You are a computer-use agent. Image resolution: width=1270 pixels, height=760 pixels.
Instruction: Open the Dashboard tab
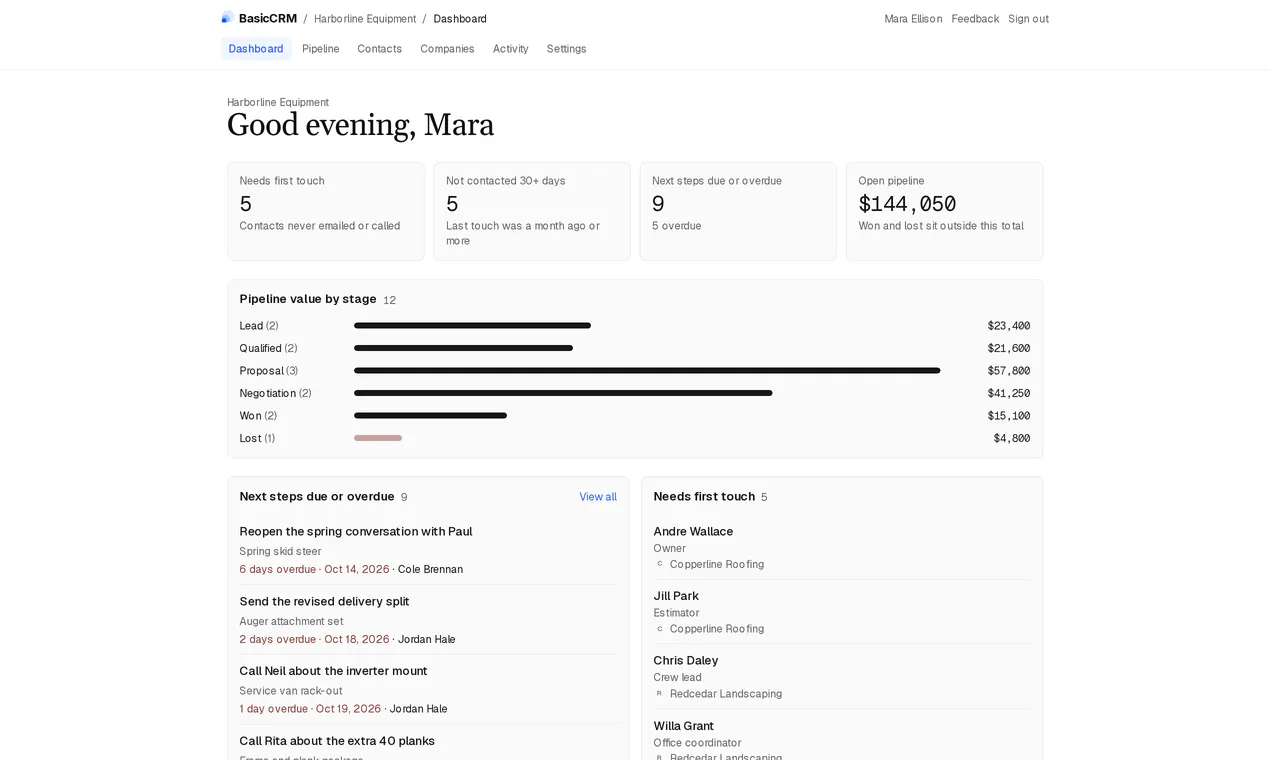[x=256, y=49]
